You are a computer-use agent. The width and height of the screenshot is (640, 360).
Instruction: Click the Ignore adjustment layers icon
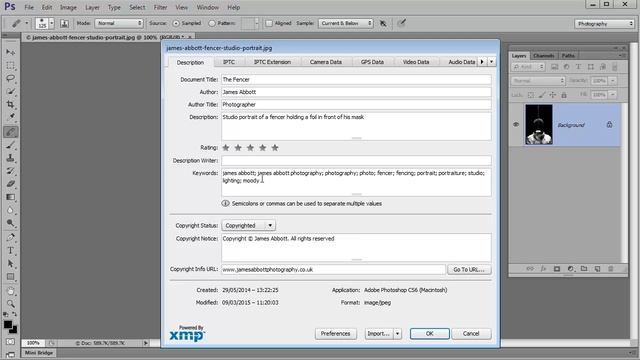[383, 23]
